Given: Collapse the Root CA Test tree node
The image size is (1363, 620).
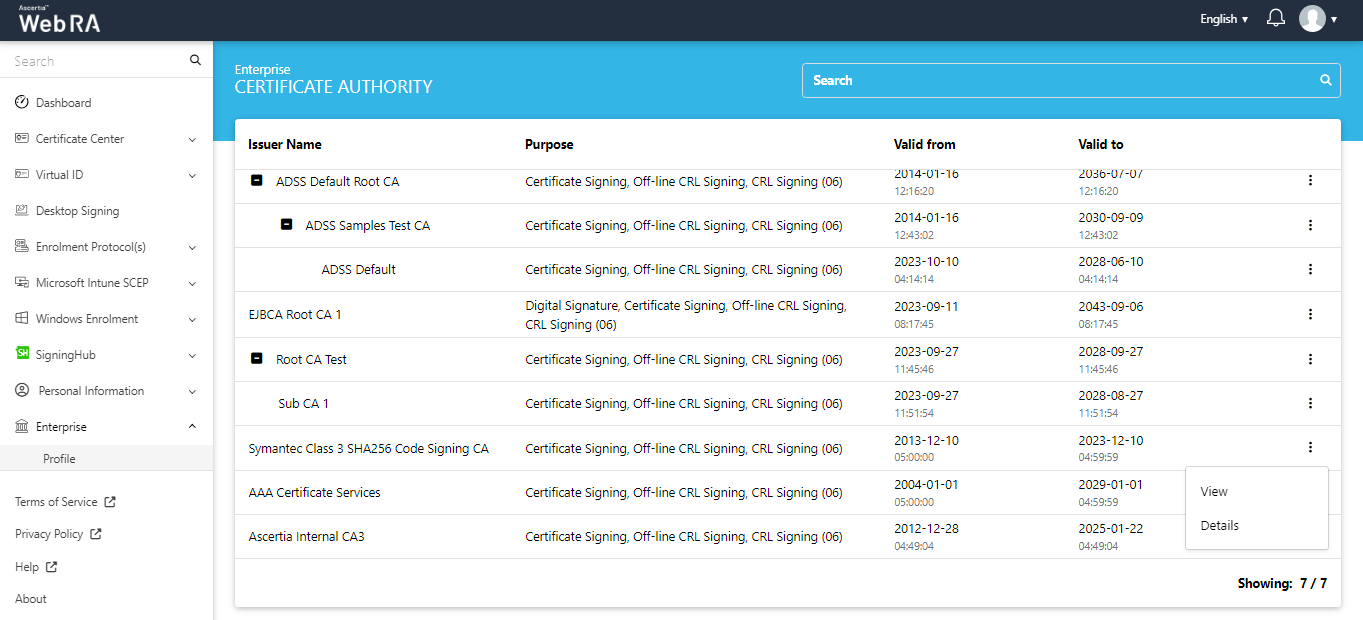Looking at the screenshot, I should (x=257, y=359).
